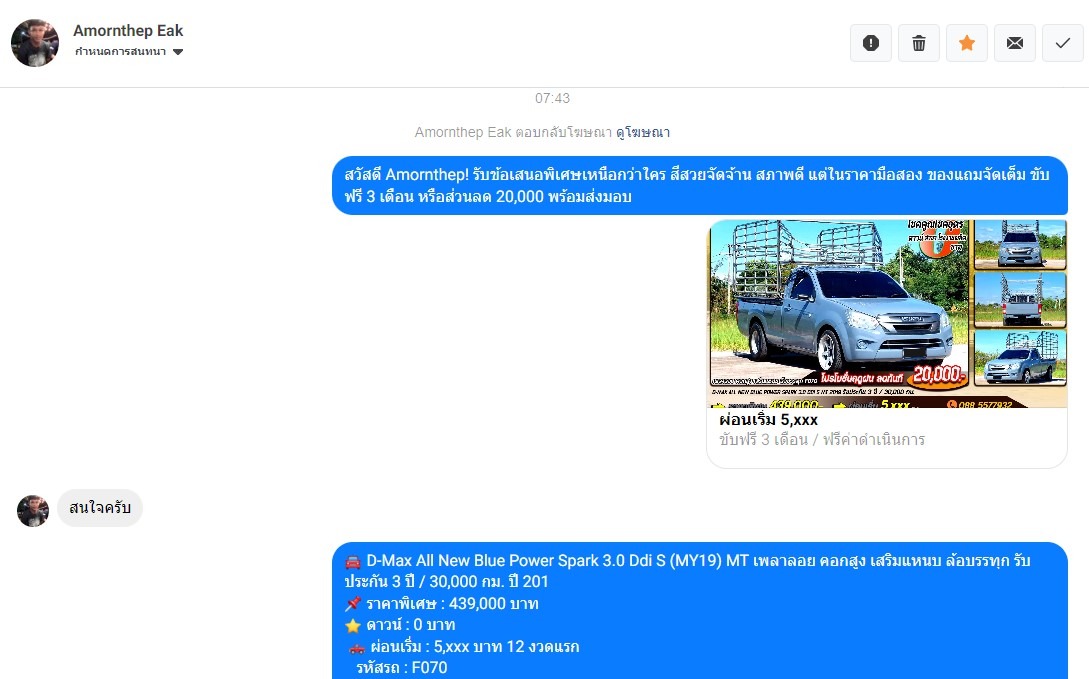Open Amornthep Eak header profile picture
Viewport: 1089px width, 679px height.
click(35, 43)
